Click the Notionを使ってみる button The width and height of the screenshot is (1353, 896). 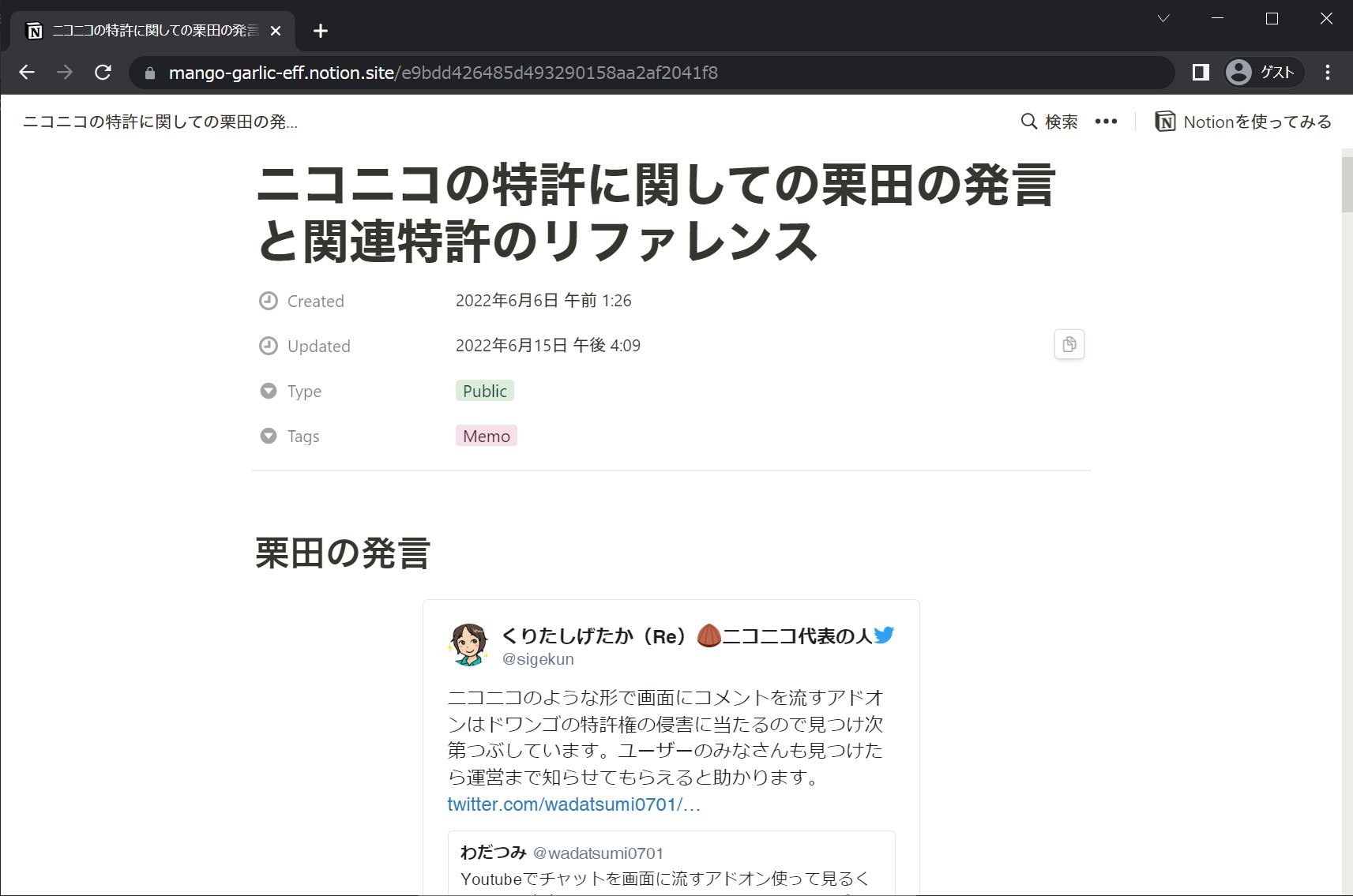click(x=1256, y=122)
